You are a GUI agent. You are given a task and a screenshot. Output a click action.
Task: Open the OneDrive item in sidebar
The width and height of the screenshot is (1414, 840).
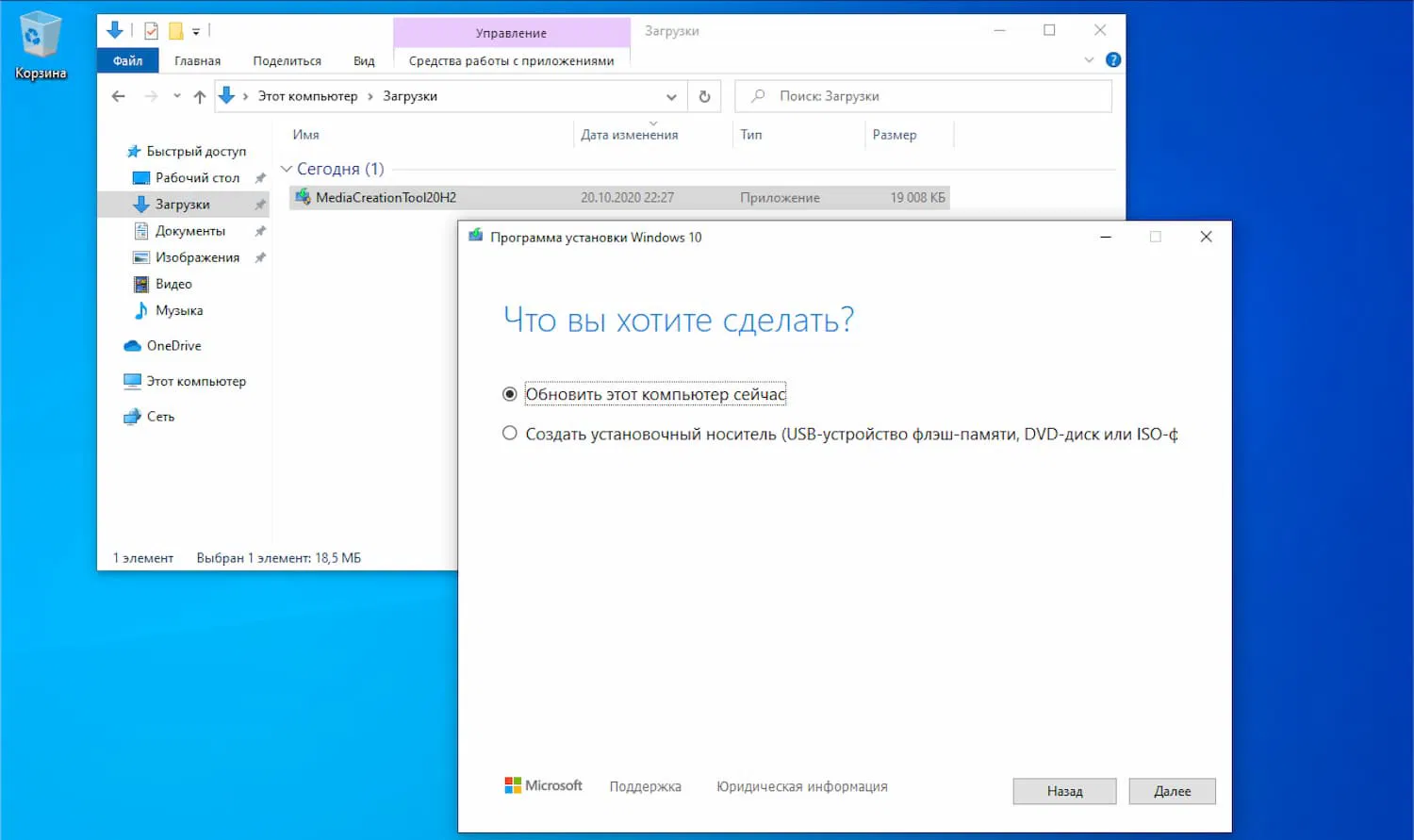pyautogui.click(x=173, y=345)
